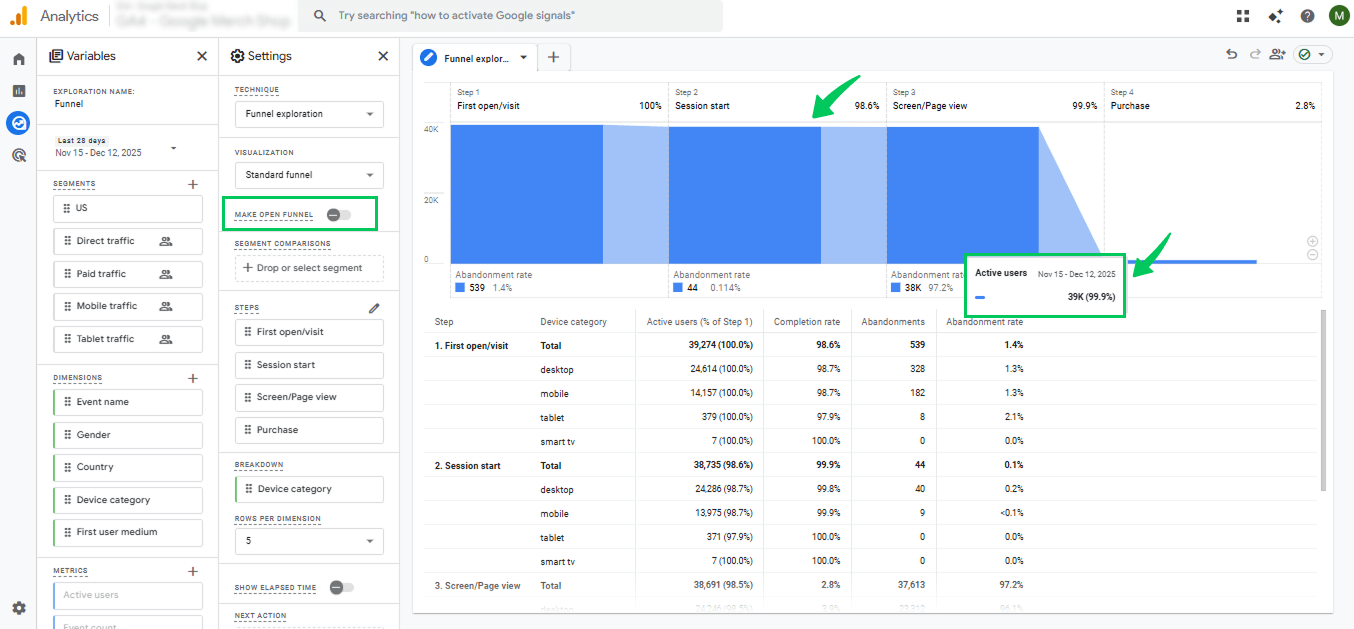Click the pencil icon to edit steps
The image size is (1354, 629).
[374, 308]
